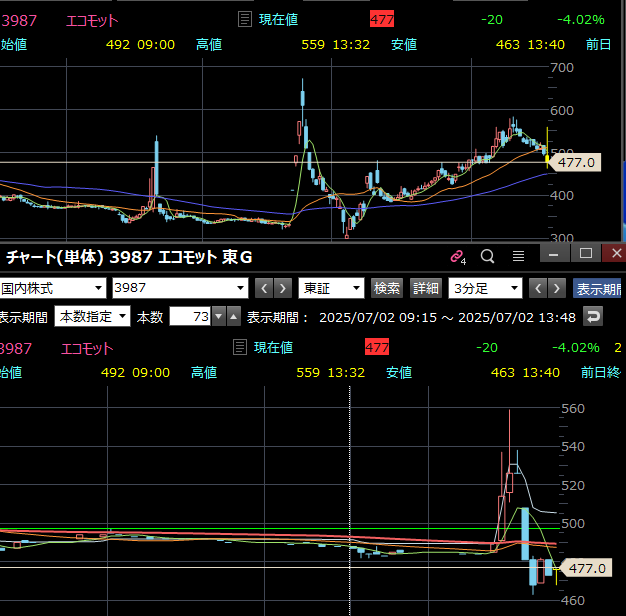Screen dimensions: 626x616
Task: Click the red 477 current price in lower panel
Action: click(x=377, y=347)
